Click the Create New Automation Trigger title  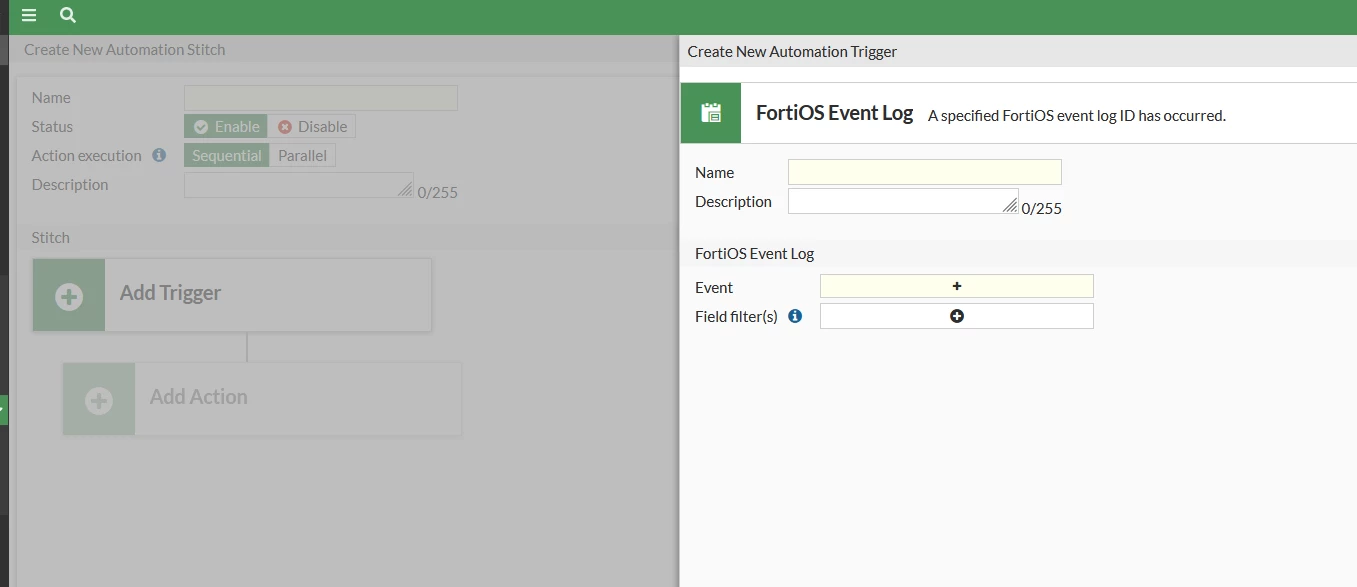[792, 51]
